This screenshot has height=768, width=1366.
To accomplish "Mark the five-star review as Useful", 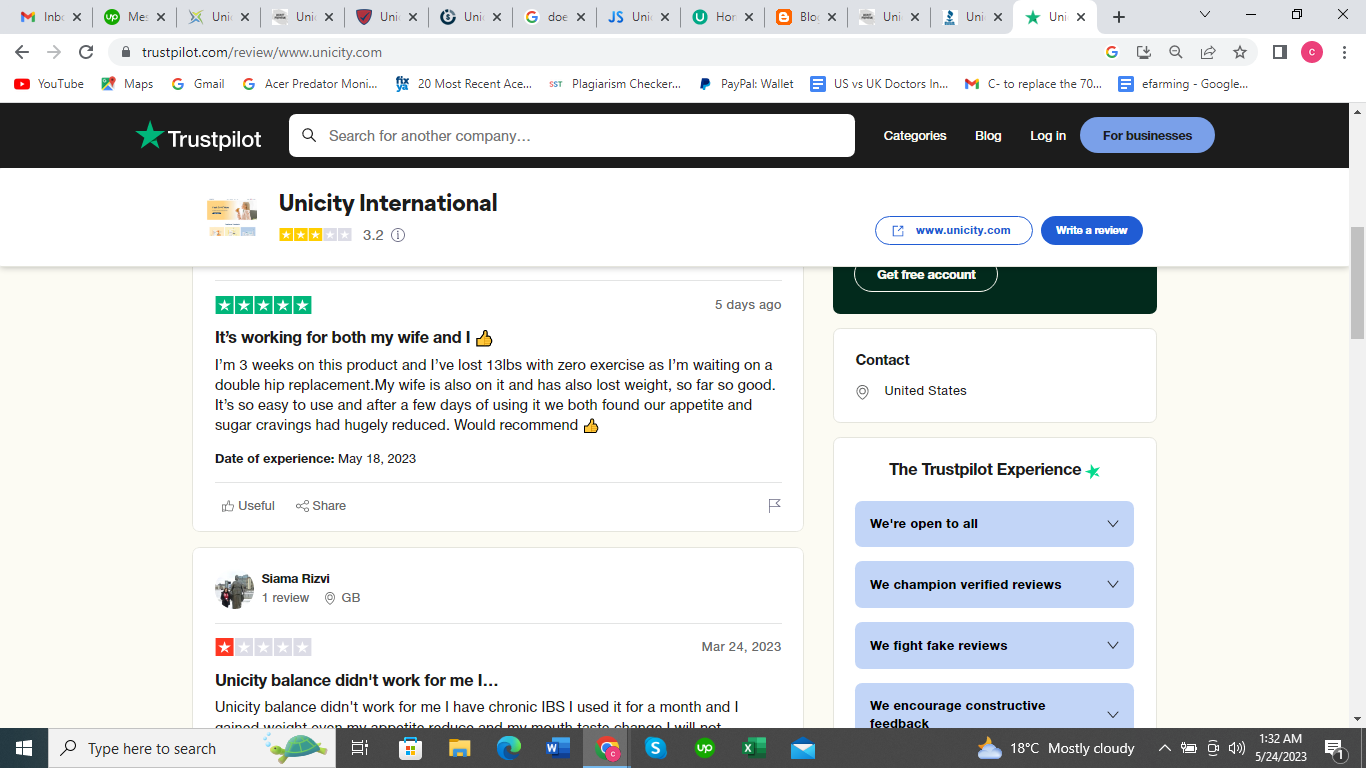I will [248, 506].
